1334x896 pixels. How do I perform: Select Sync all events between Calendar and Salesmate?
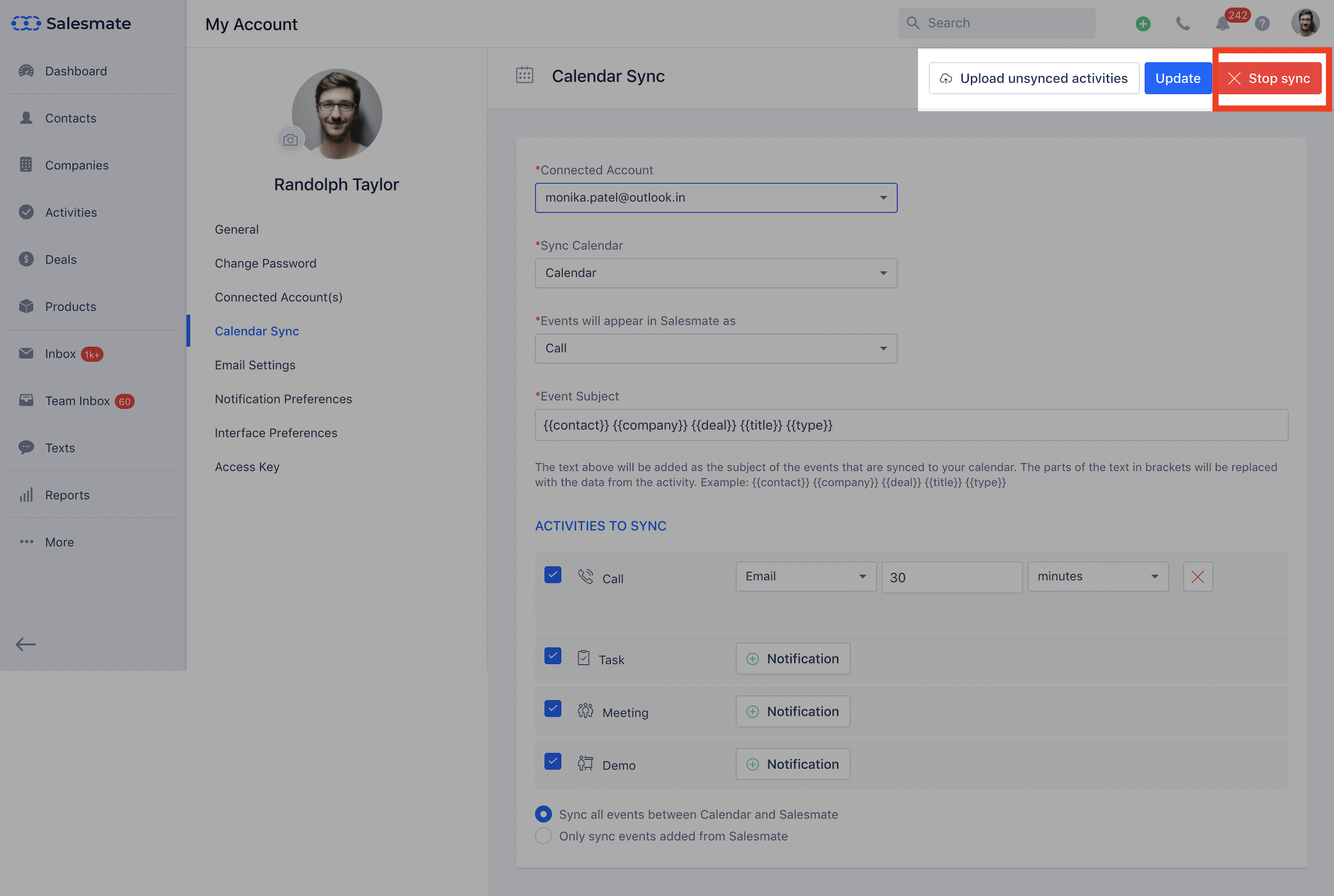pyautogui.click(x=544, y=814)
